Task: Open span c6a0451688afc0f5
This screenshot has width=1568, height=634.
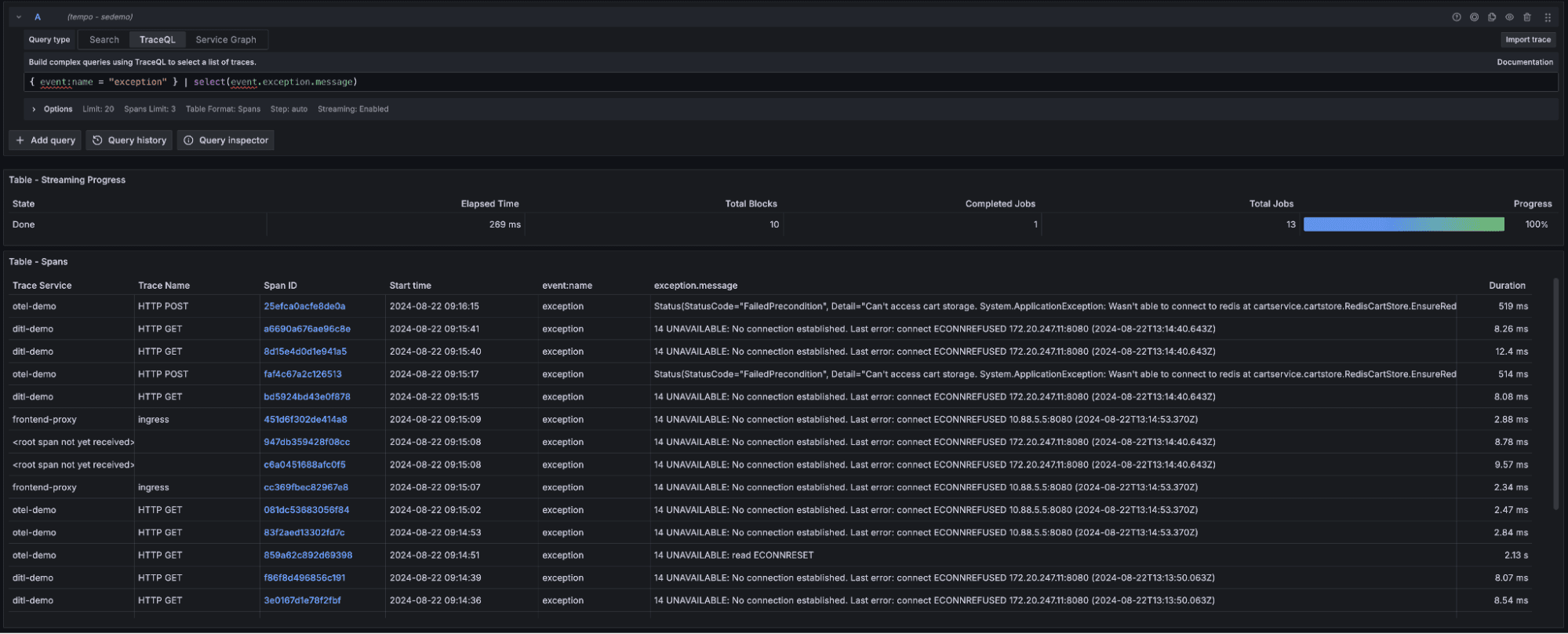Action: [x=304, y=465]
